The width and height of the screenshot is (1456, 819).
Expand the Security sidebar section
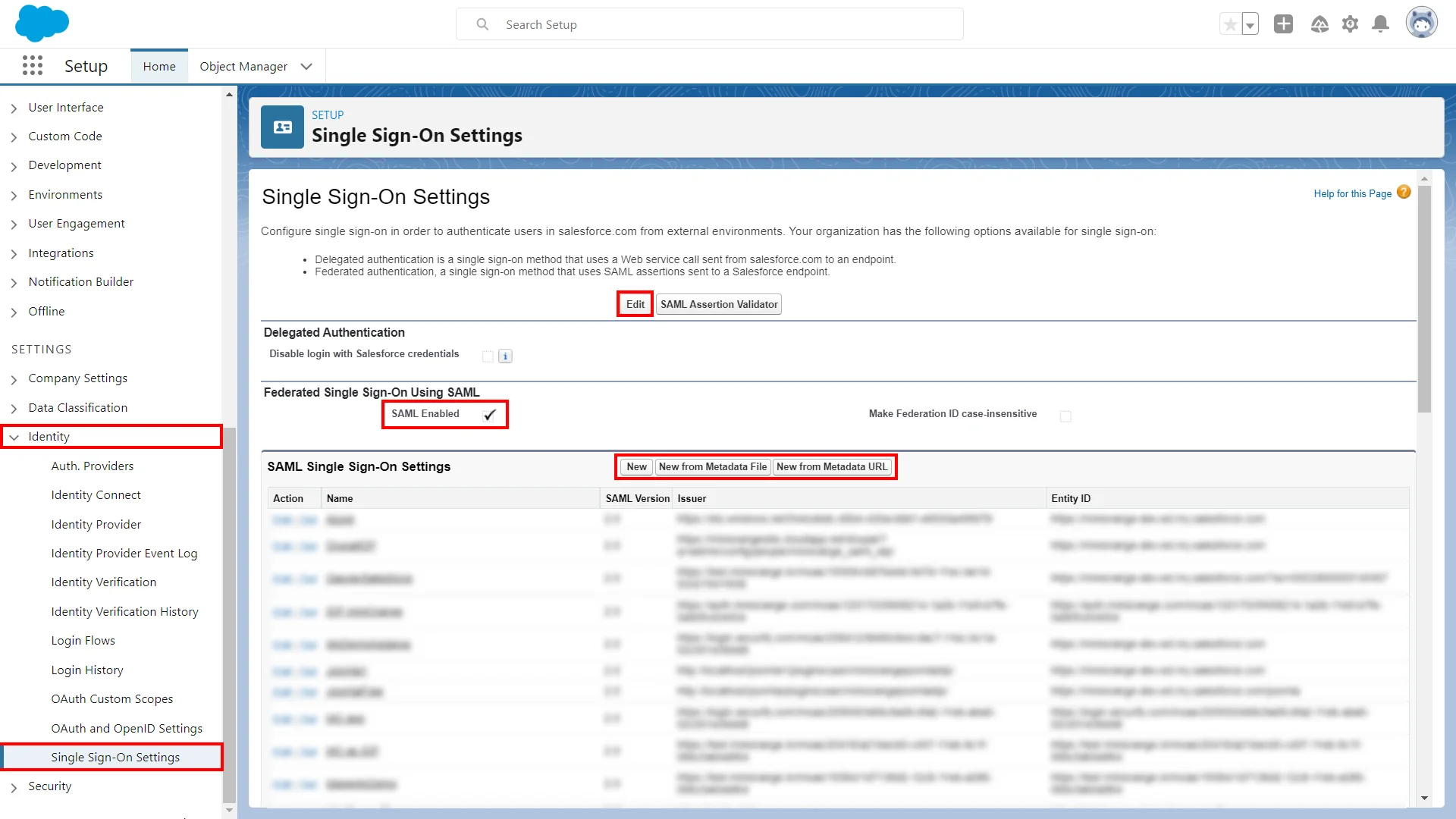pos(14,786)
